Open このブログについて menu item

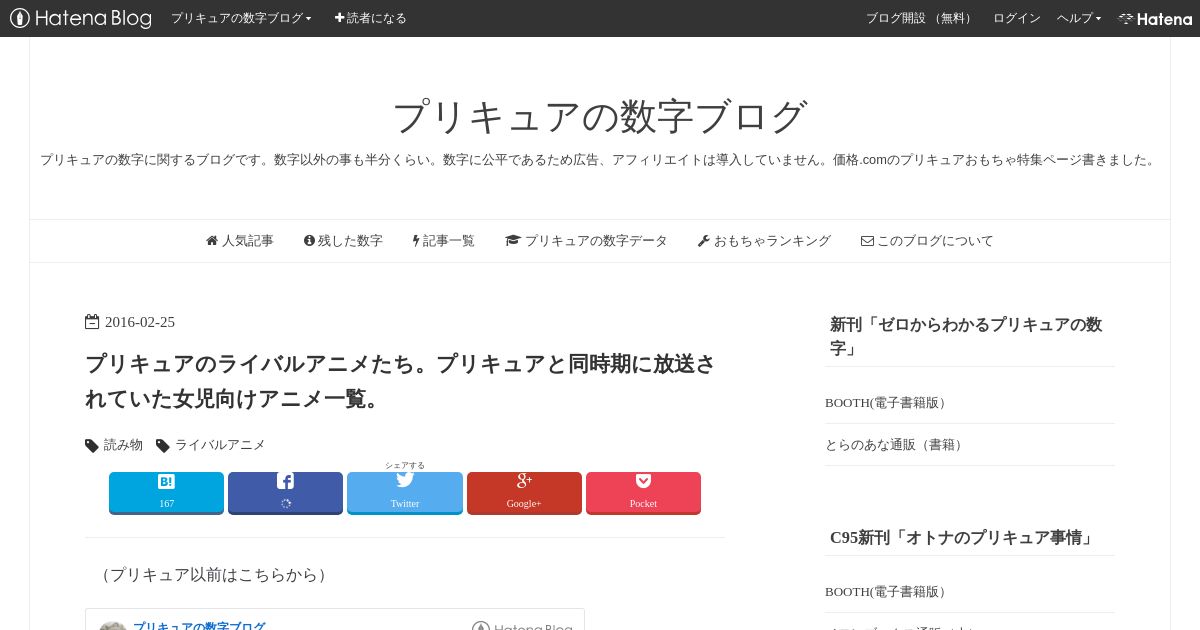pyautogui.click(x=927, y=241)
